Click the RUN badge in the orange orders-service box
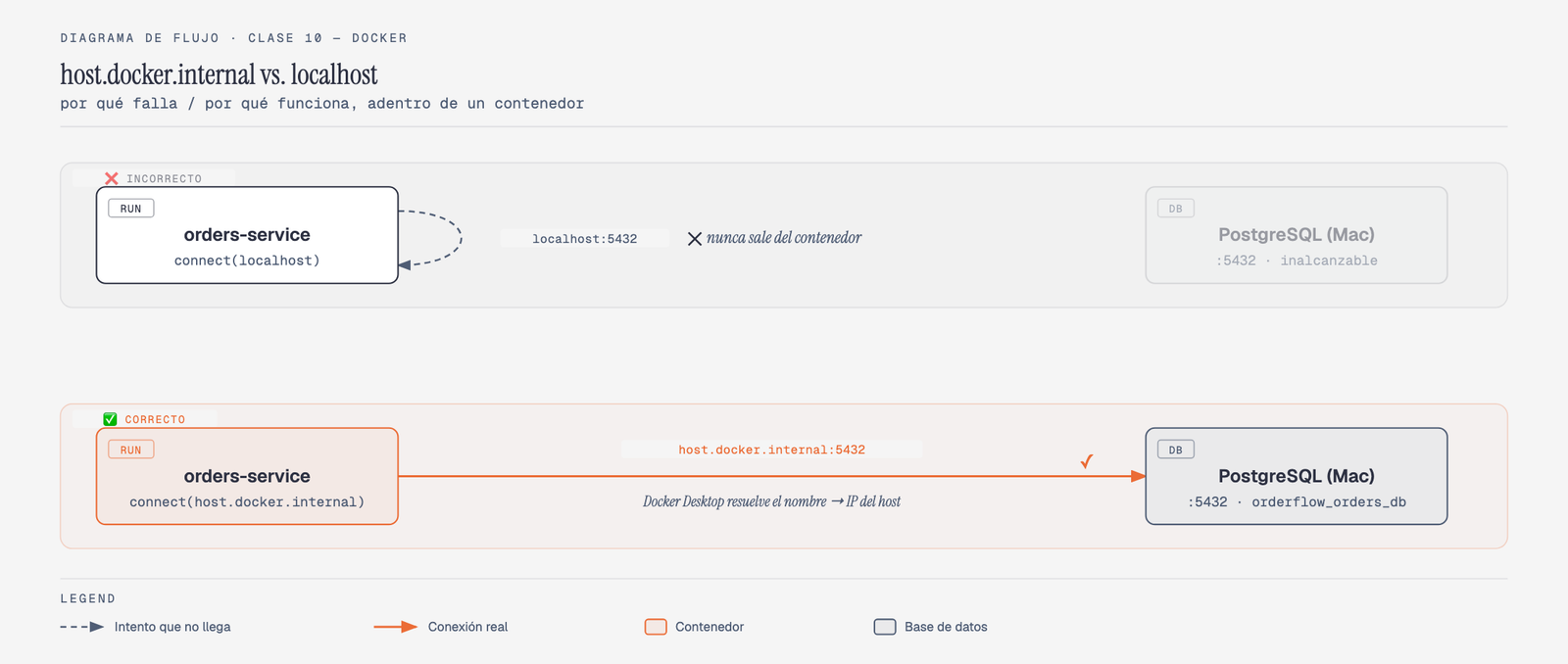Viewport: 1568px width, 664px height. click(x=131, y=450)
